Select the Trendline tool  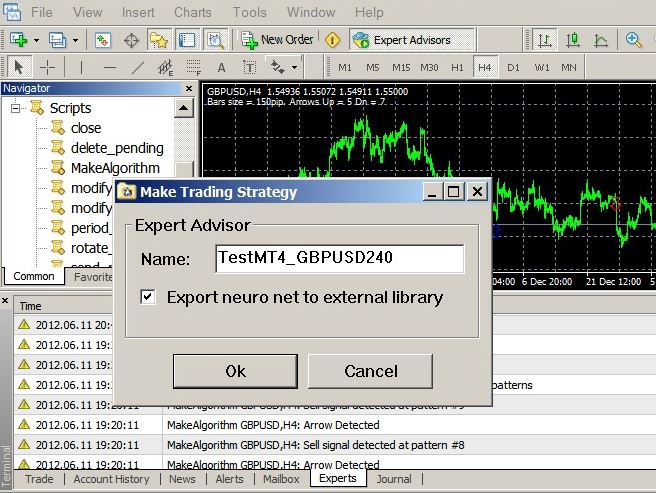point(138,67)
